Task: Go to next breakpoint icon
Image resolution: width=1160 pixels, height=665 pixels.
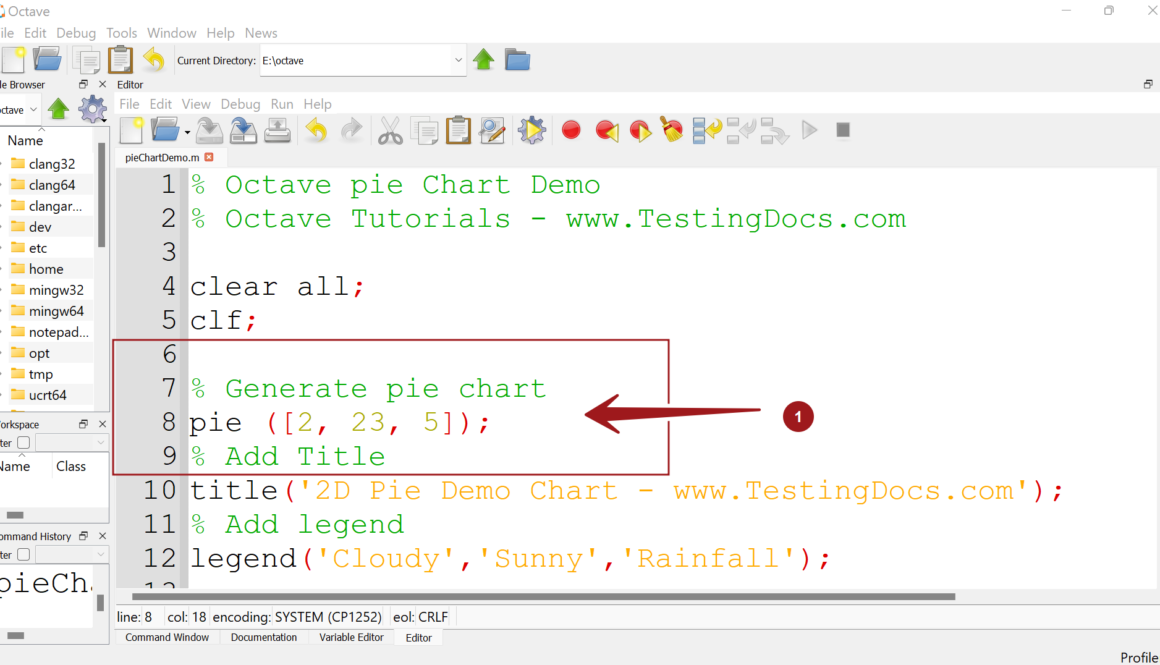Action: pos(639,130)
